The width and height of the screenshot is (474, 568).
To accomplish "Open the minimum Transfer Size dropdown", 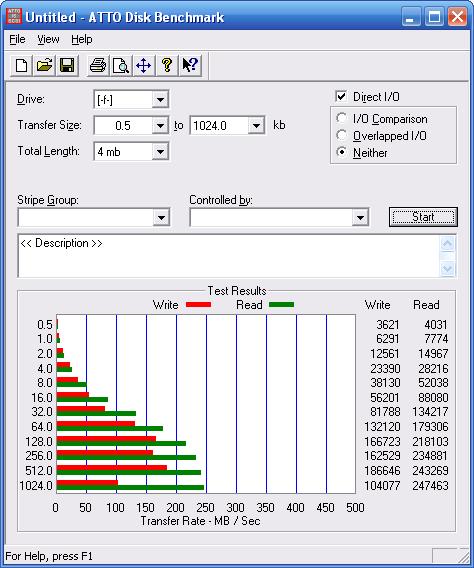I will pyautogui.click(x=160, y=126).
